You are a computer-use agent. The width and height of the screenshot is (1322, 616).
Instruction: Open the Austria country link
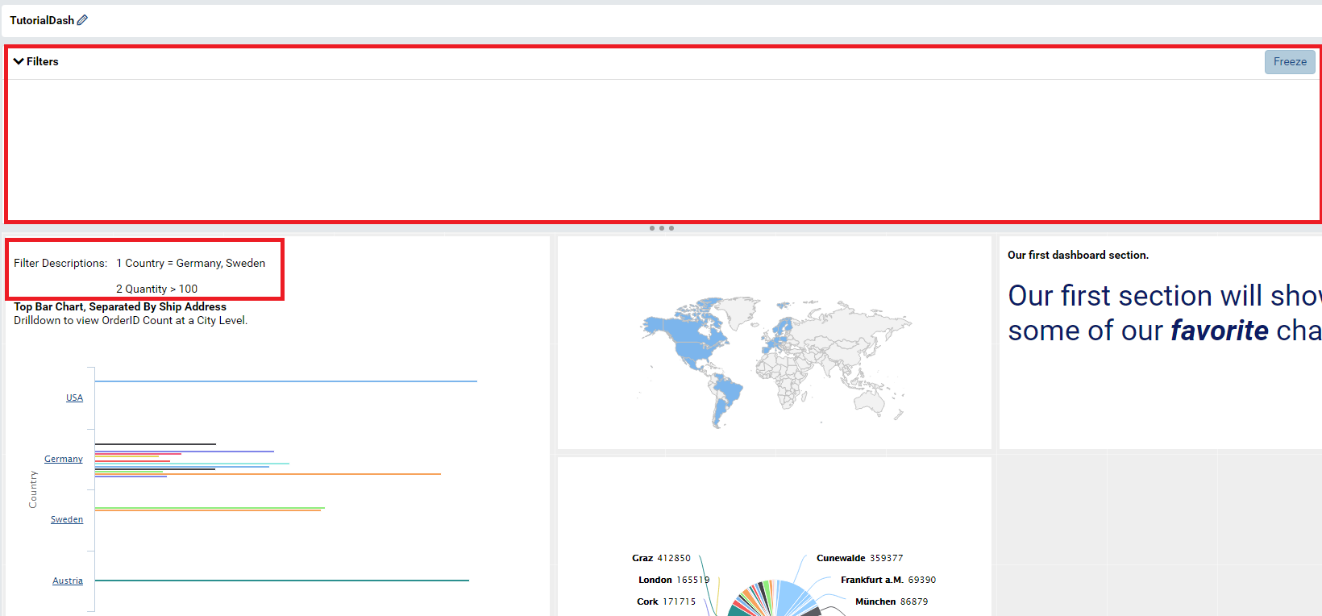(x=68, y=581)
